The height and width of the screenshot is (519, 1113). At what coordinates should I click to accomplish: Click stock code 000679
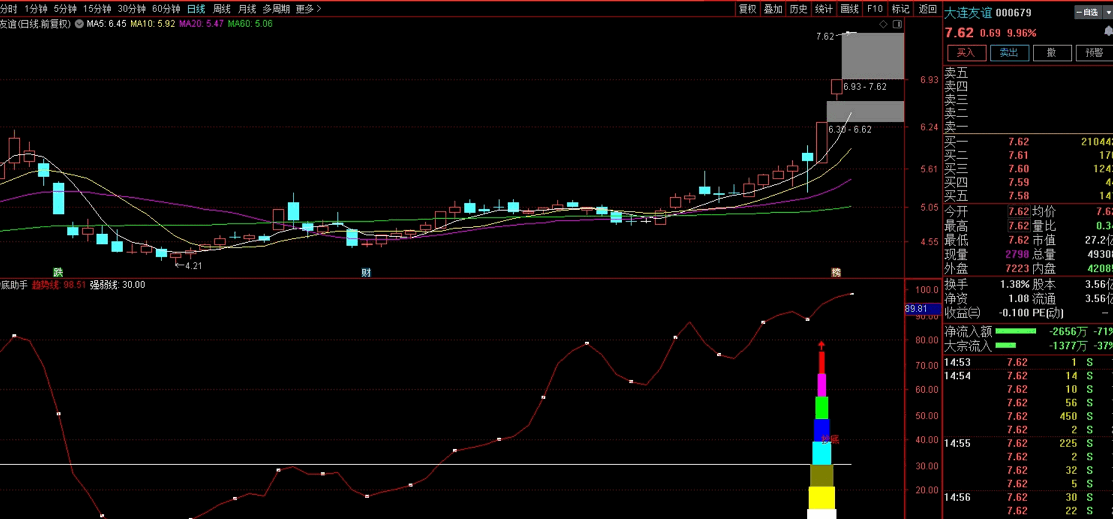pyautogui.click(x=1014, y=12)
